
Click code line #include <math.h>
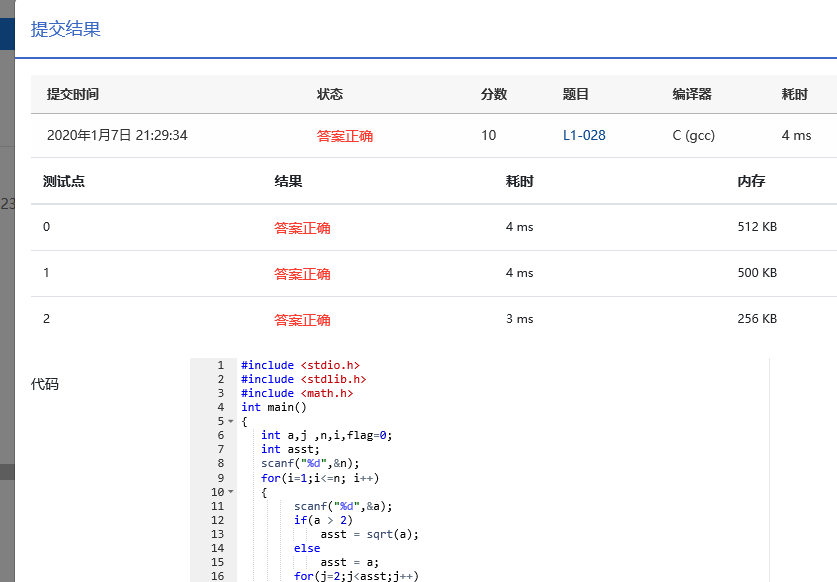(x=297, y=393)
